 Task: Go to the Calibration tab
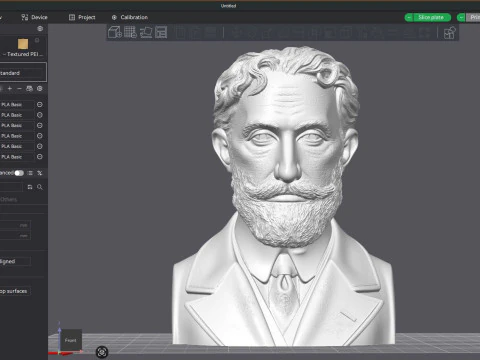(x=130, y=17)
